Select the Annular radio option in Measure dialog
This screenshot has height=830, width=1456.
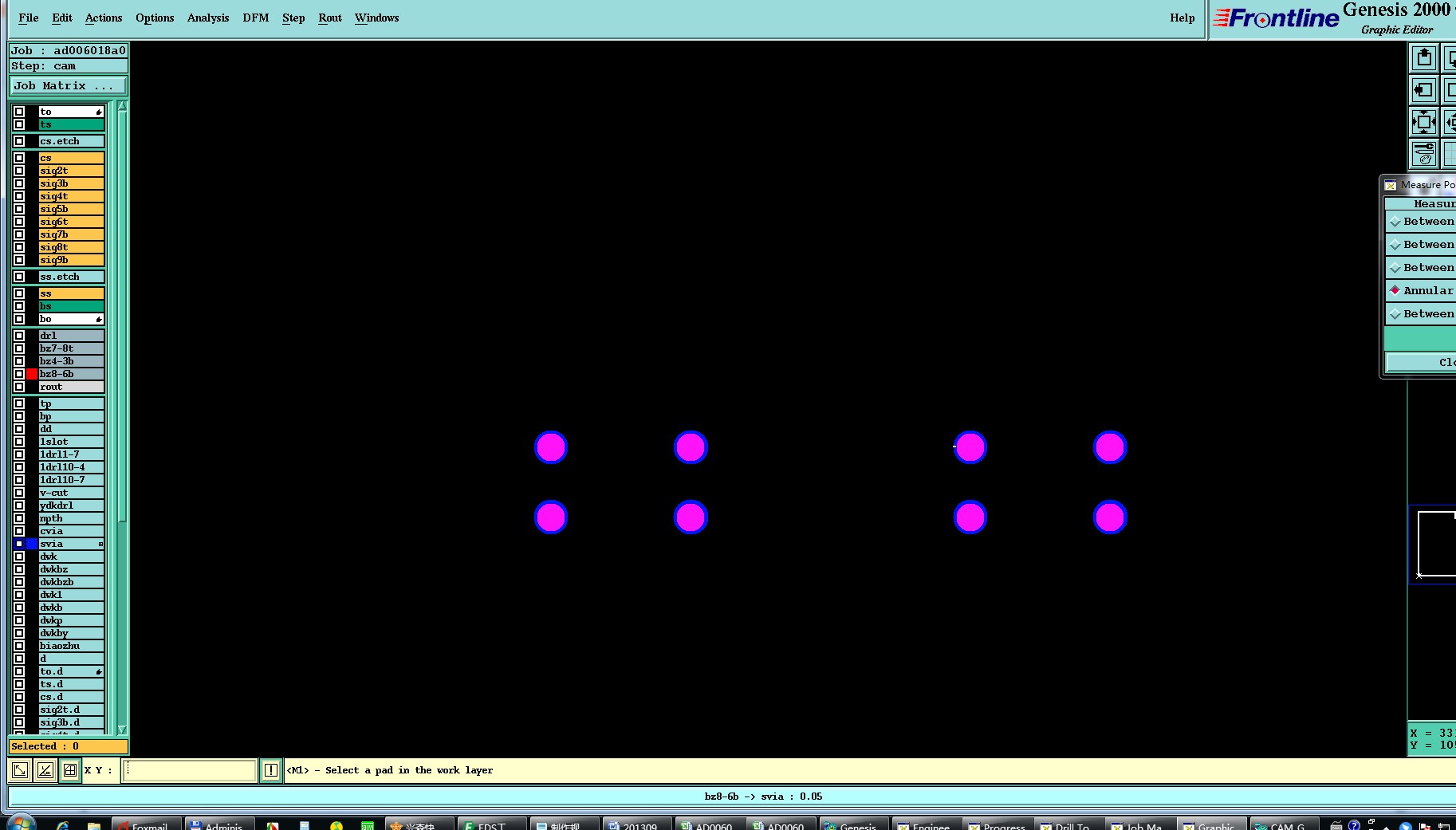pyautogui.click(x=1395, y=290)
